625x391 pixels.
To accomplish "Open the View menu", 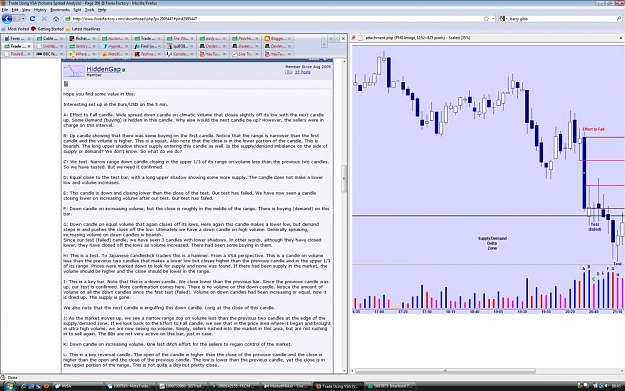I will 26,10.
